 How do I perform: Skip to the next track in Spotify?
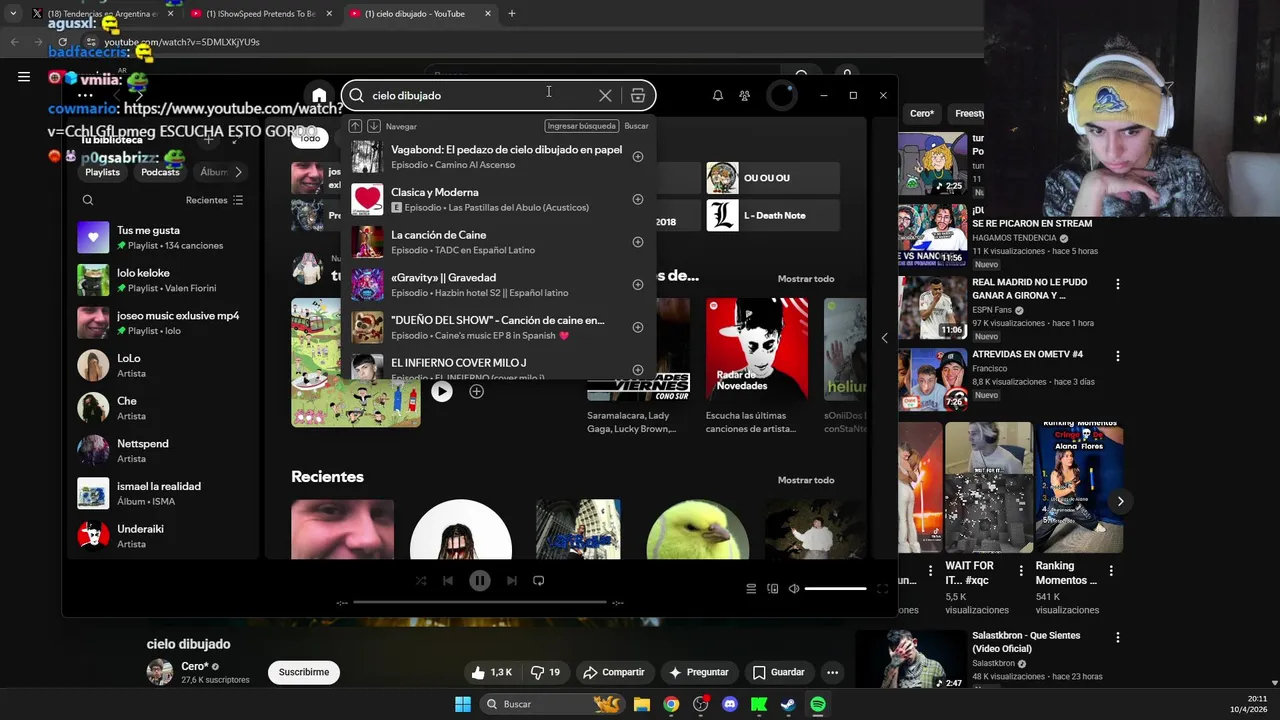[511, 580]
